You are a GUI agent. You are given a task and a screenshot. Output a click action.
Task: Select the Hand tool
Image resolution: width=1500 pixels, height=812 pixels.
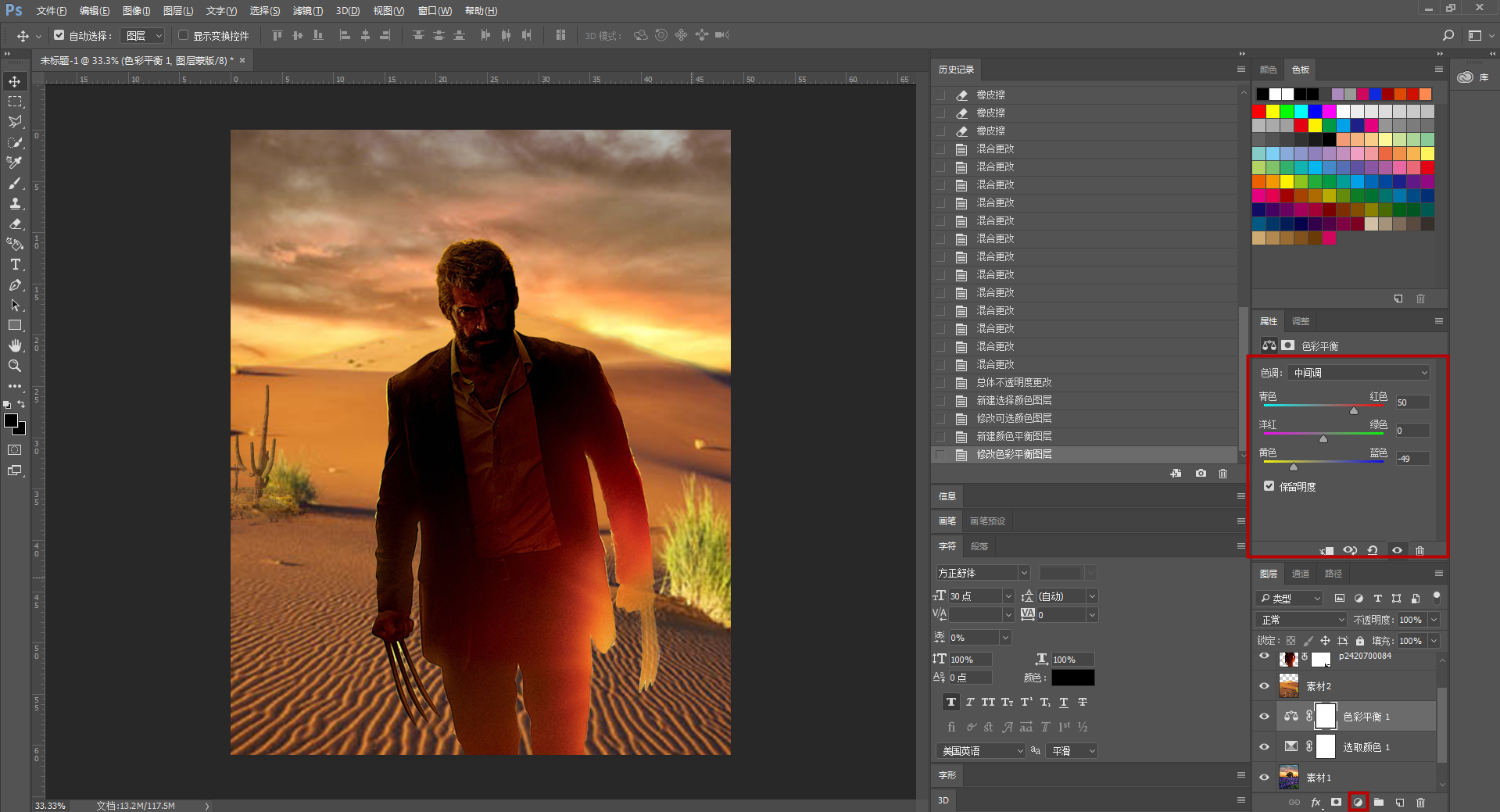pyautogui.click(x=15, y=345)
